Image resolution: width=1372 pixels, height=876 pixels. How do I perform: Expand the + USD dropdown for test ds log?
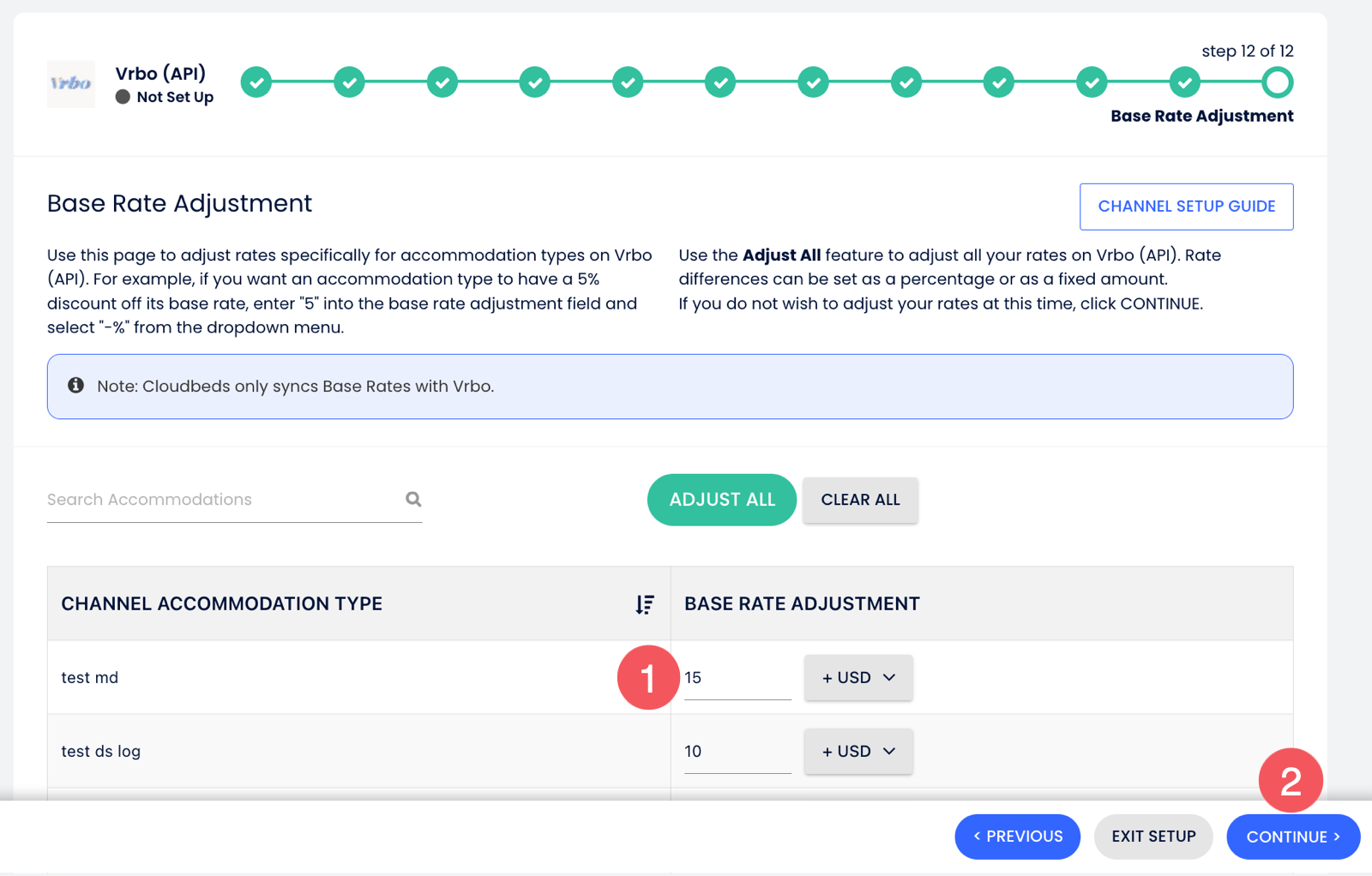tap(857, 752)
